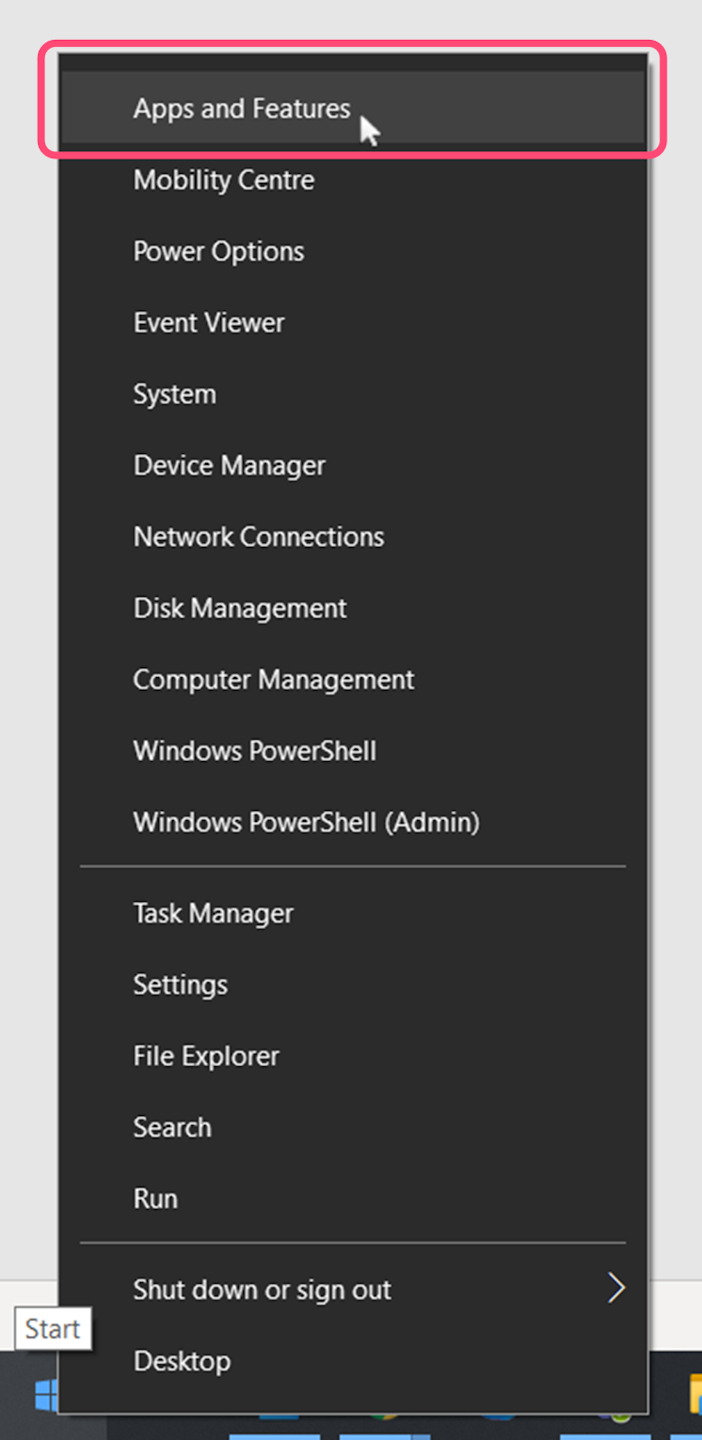
Task: Select Mobility Centre from the menu
Action: click(224, 180)
